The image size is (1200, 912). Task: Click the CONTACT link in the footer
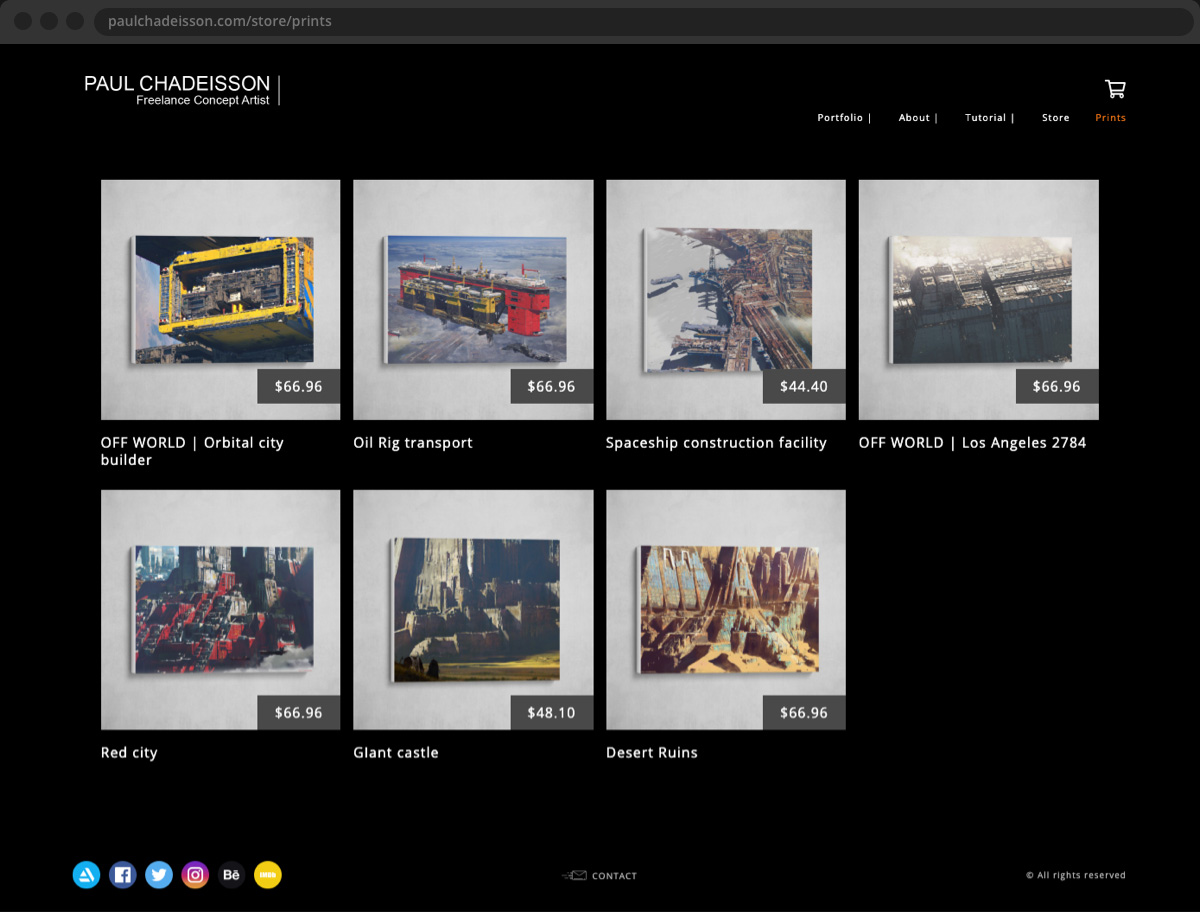pos(614,875)
